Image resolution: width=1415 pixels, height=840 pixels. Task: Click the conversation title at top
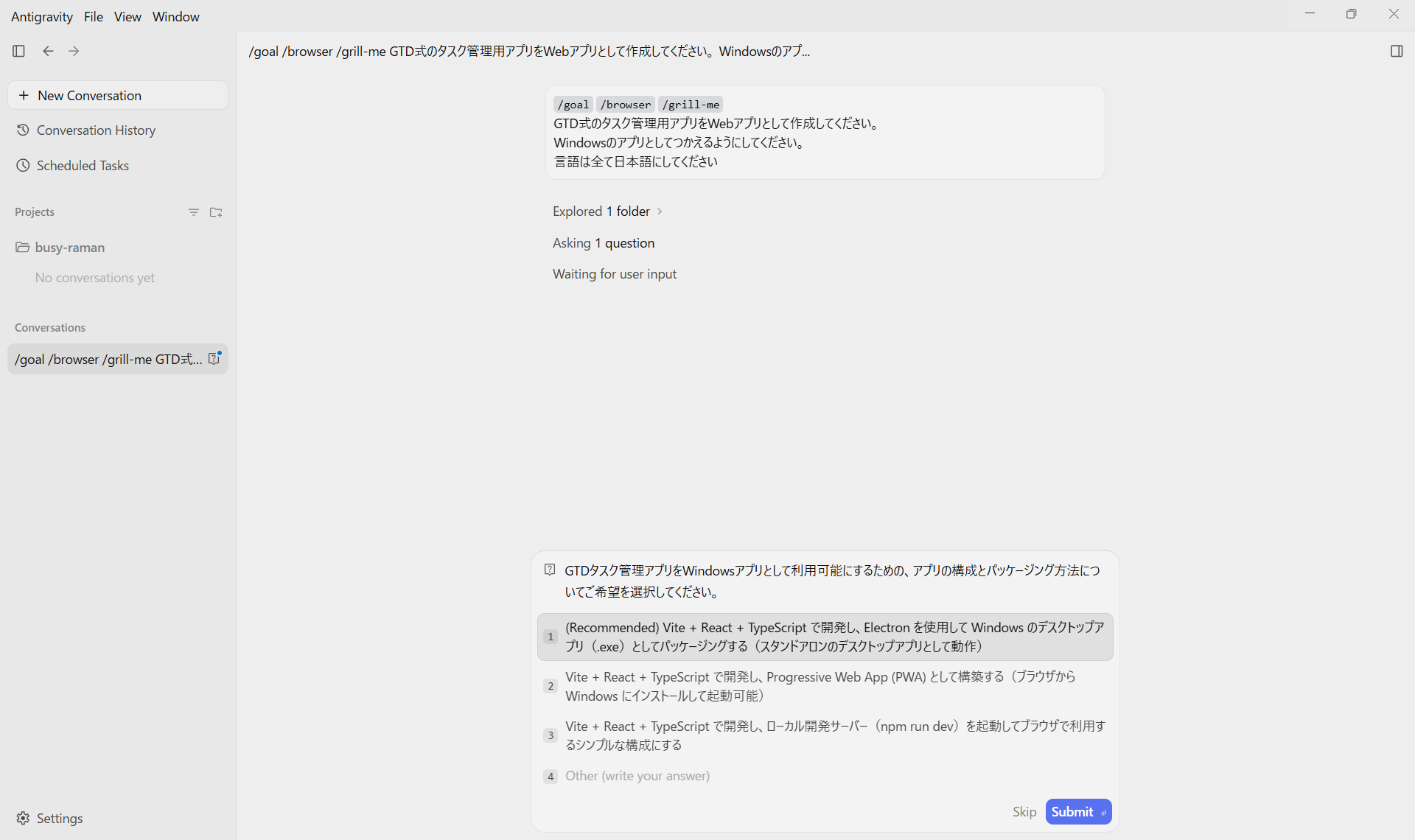[x=529, y=51]
